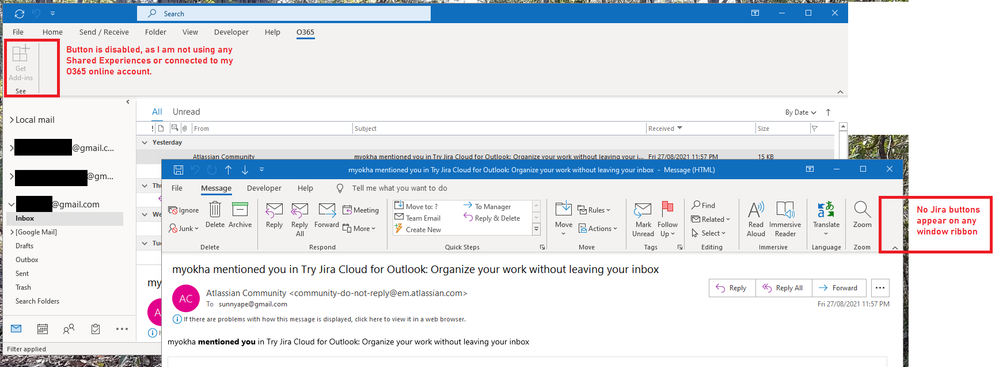Select the O365 ribbon tab
The image size is (999, 367).
(305, 32)
